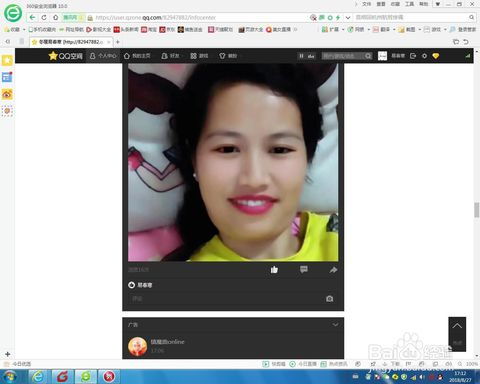Open the 淘宝 bookmark
480x384 pixels.
coord(149,29)
